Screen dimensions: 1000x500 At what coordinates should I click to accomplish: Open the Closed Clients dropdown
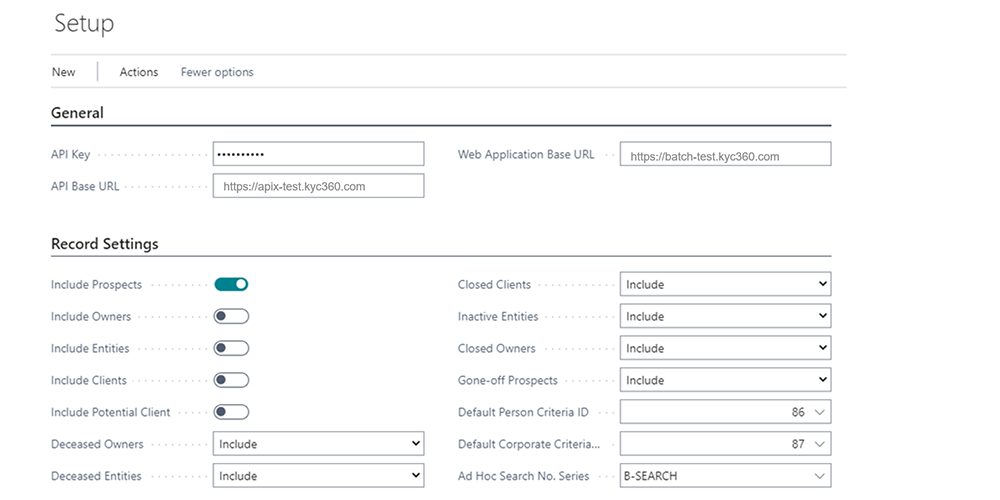coord(725,284)
